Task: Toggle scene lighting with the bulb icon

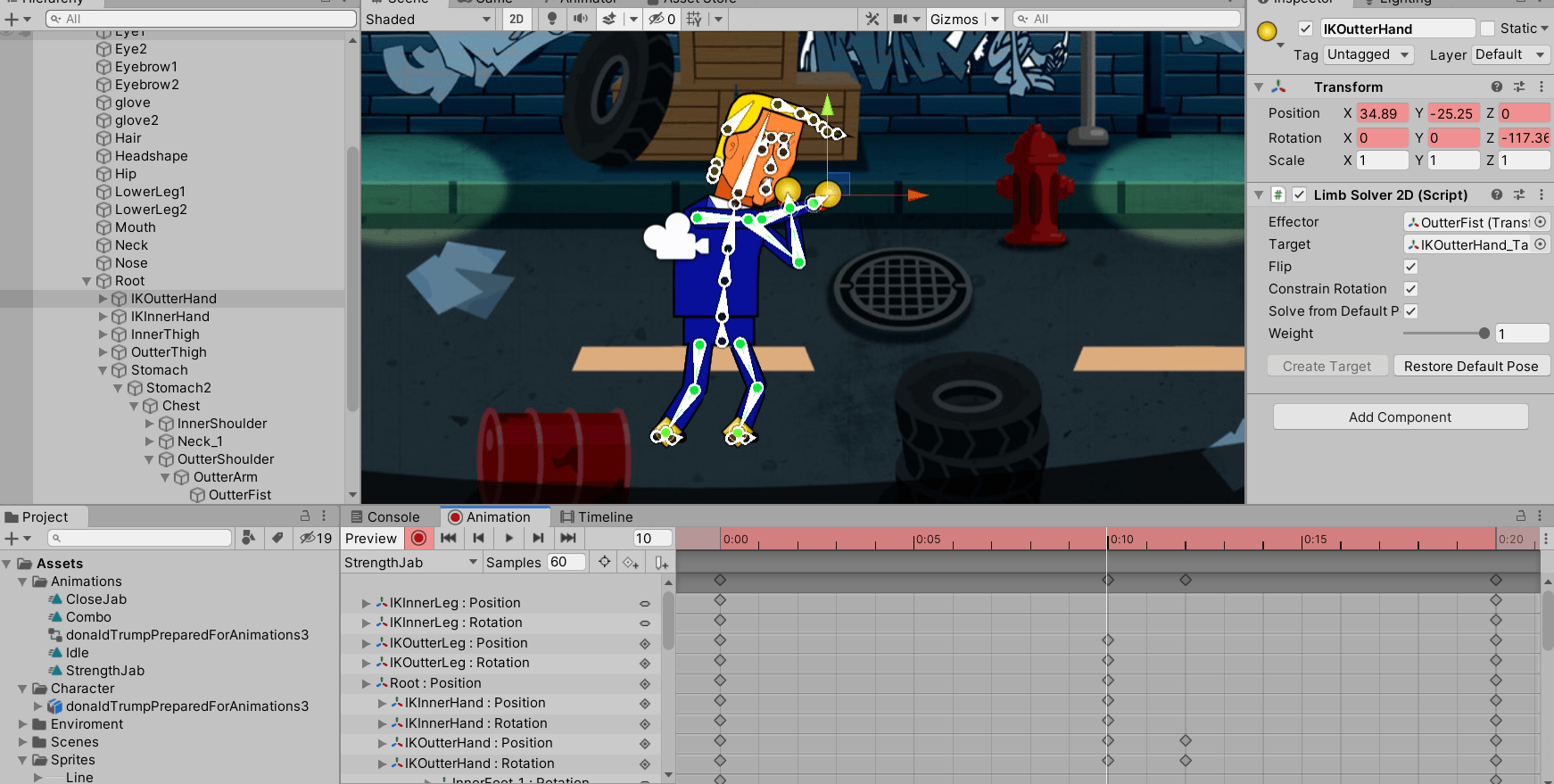Action: (552, 19)
